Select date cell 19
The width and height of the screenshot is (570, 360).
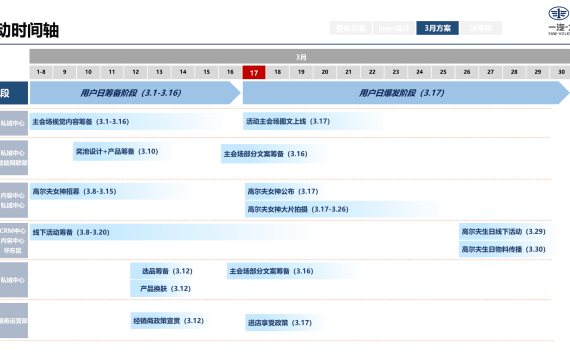[x=301, y=72]
